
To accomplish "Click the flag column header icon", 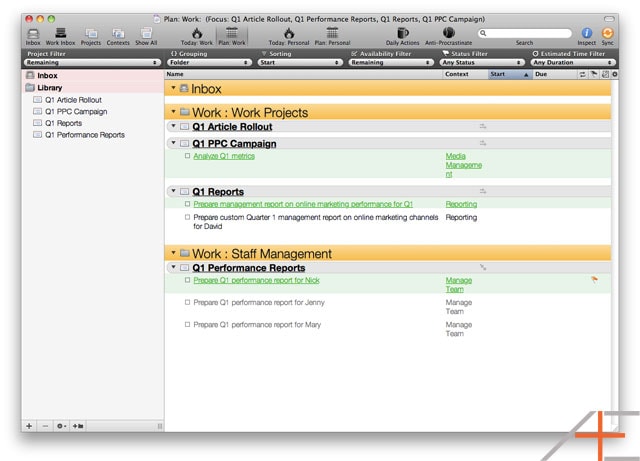I will [594, 74].
